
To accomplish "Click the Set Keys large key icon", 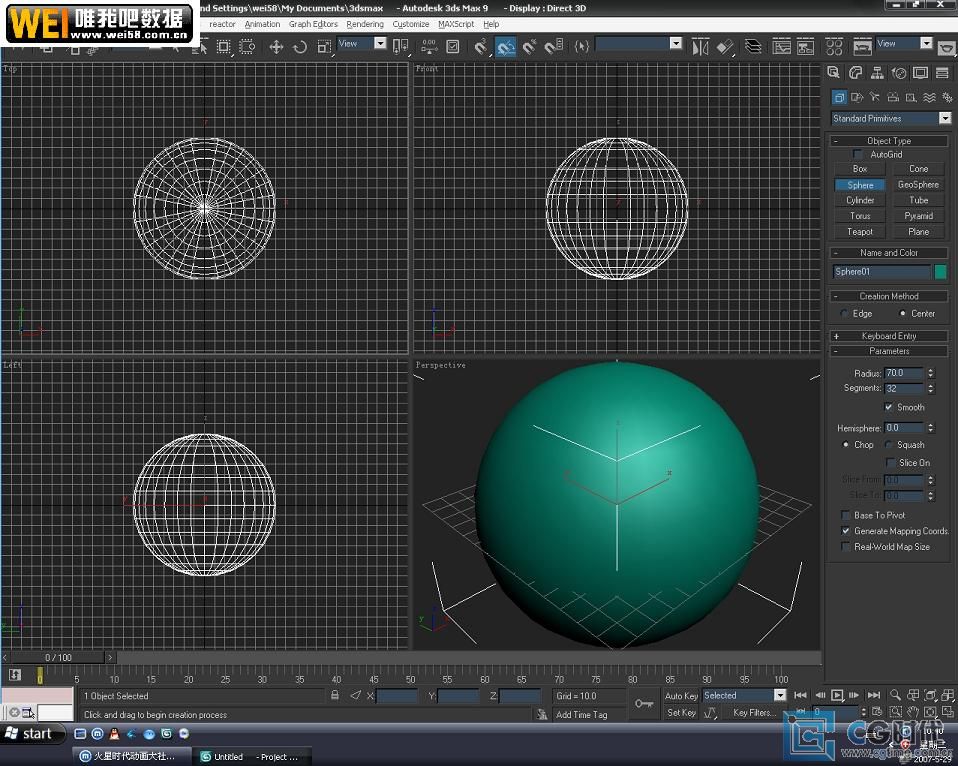I will click(644, 704).
